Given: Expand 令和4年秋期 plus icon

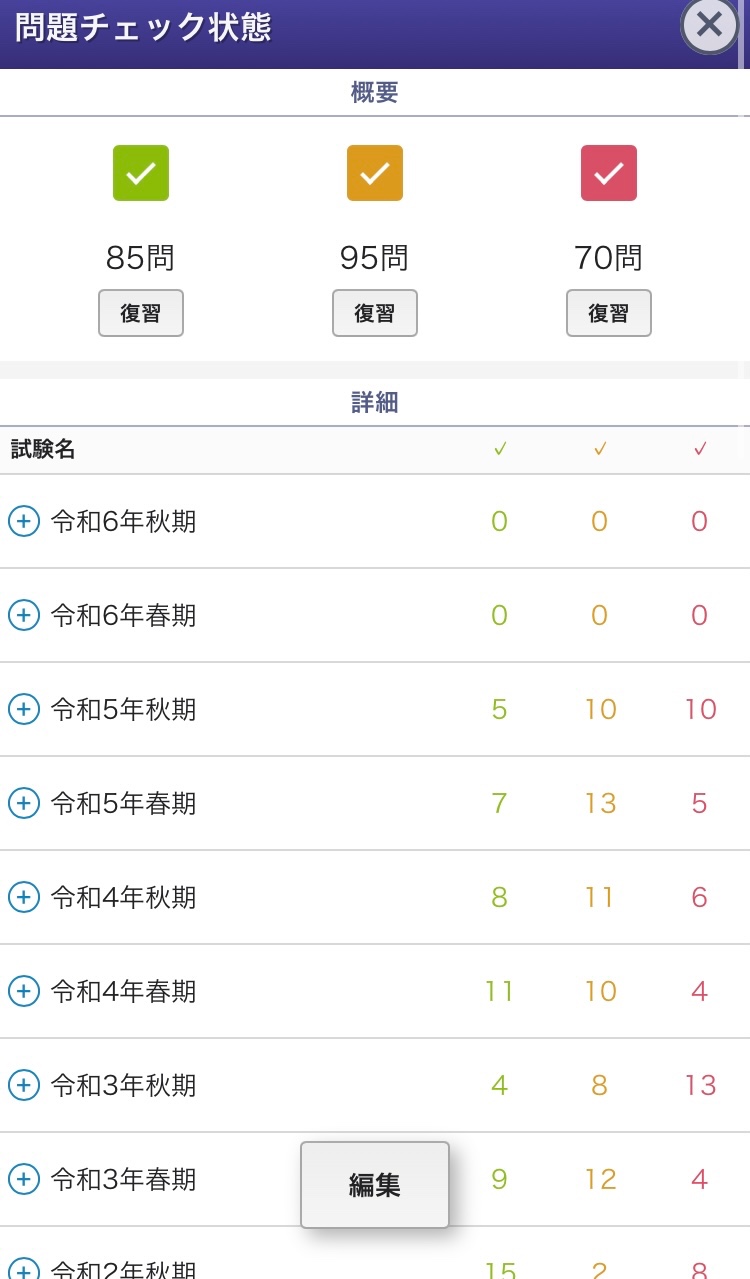Looking at the screenshot, I should pyautogui.click(x=24, y=897).
